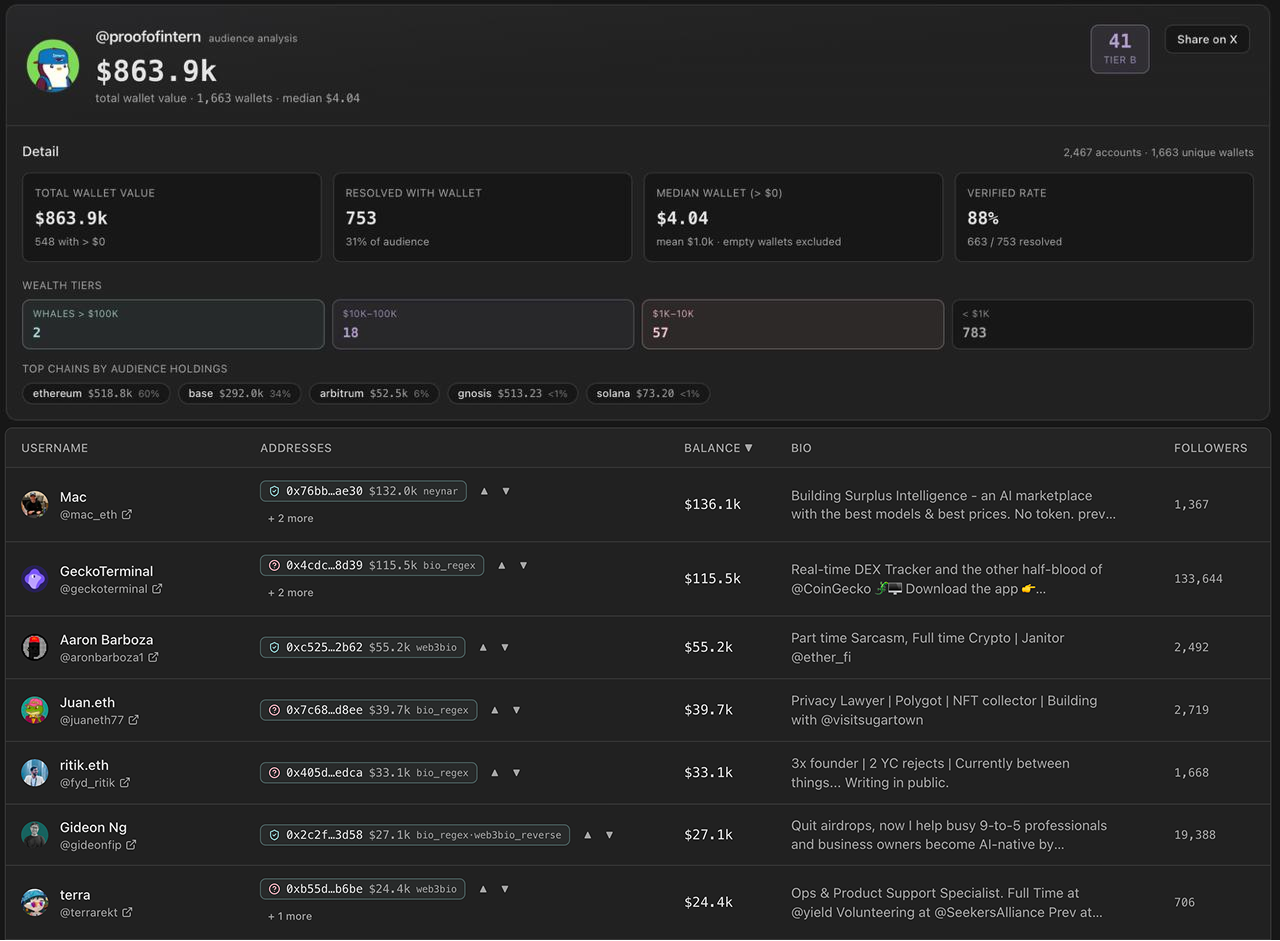Screen dimensions: 1280x941
Task: Click the solana chain chip
Action: coord(648,394)
